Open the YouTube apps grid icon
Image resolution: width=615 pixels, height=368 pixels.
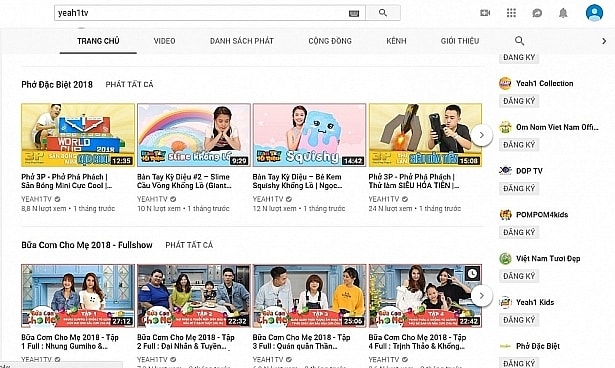click(x=511, y=13)
